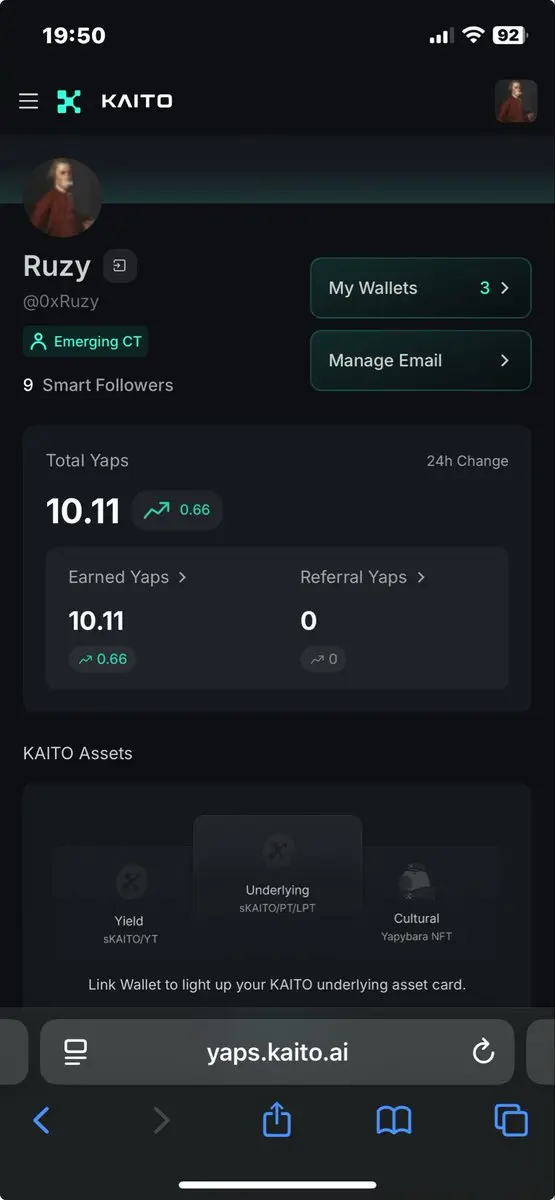Expand Referral Yaps details chevron
555x1200 pixels.
tap(421, 577)
